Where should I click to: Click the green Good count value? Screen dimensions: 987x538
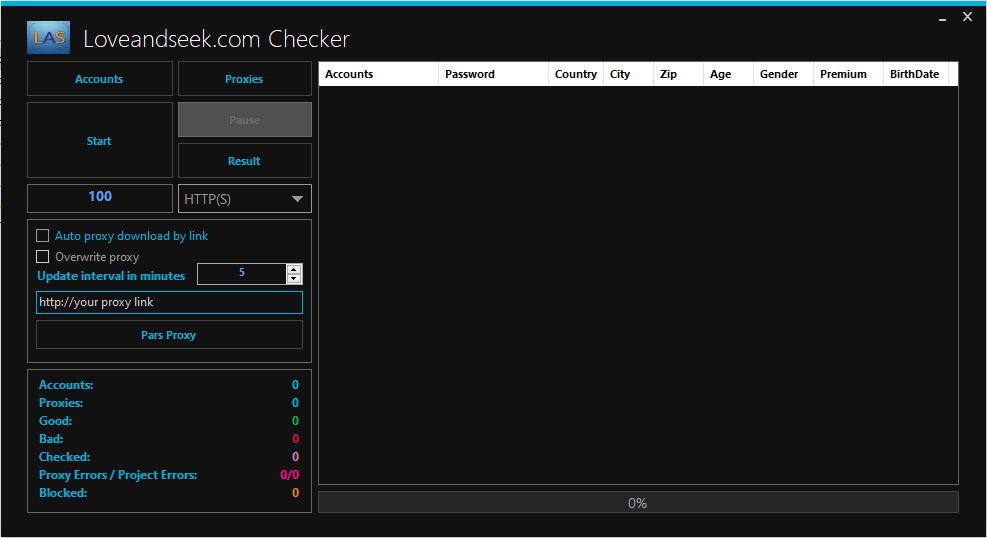click(x=295, y=420)
